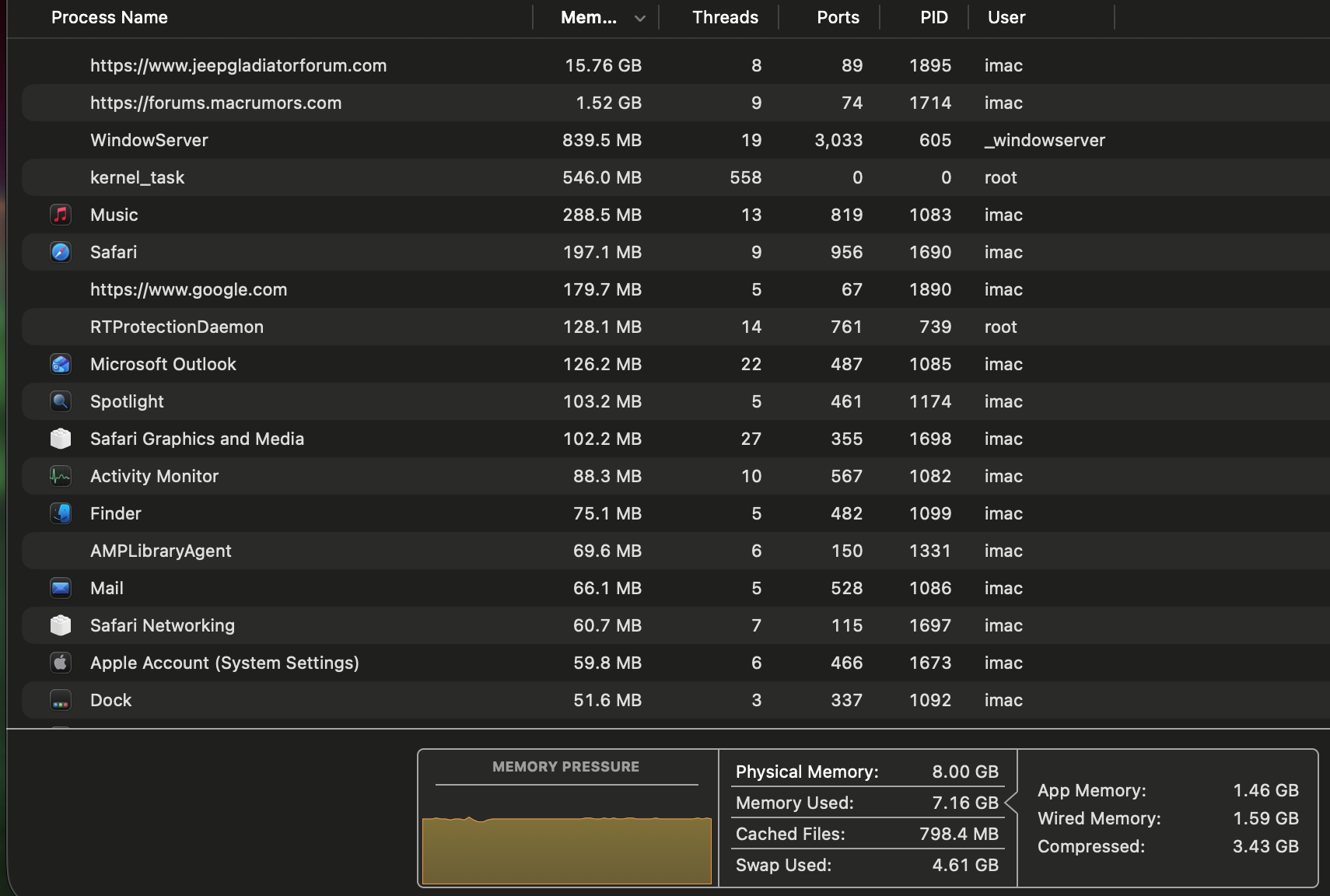This screenshot has height=896, width=1330.
Task: Click the Finder icon
Action: pyautogui.click(x=61, y=513)
